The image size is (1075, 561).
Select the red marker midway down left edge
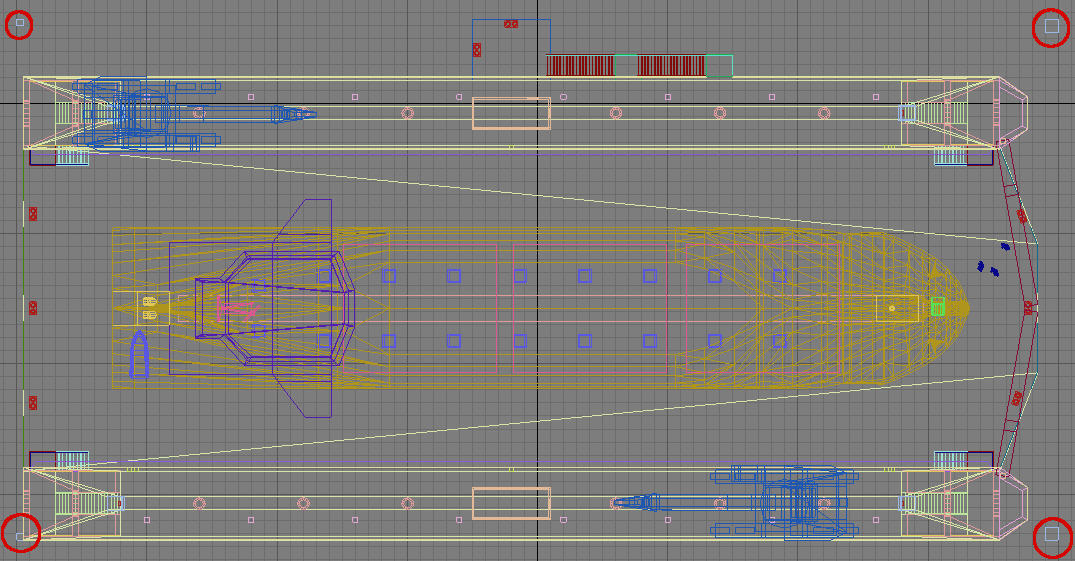(x=33, y=307)
